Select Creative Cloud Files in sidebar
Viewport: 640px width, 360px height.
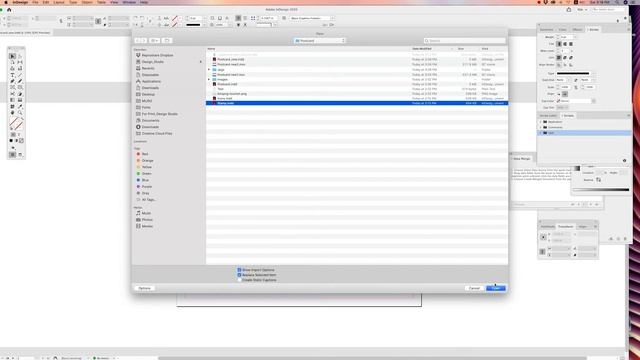pos(157,133)
